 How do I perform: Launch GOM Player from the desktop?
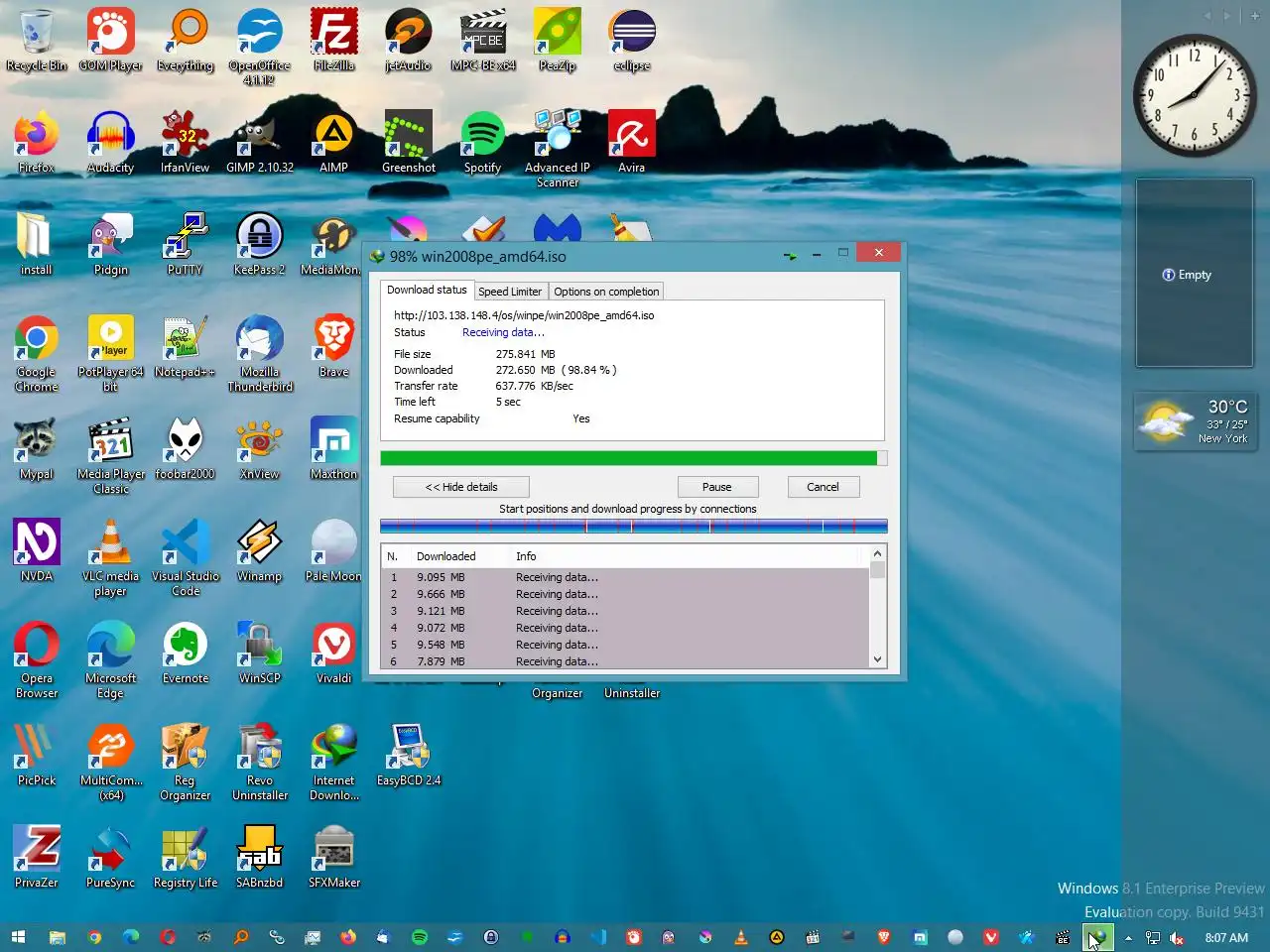[110, 40]
